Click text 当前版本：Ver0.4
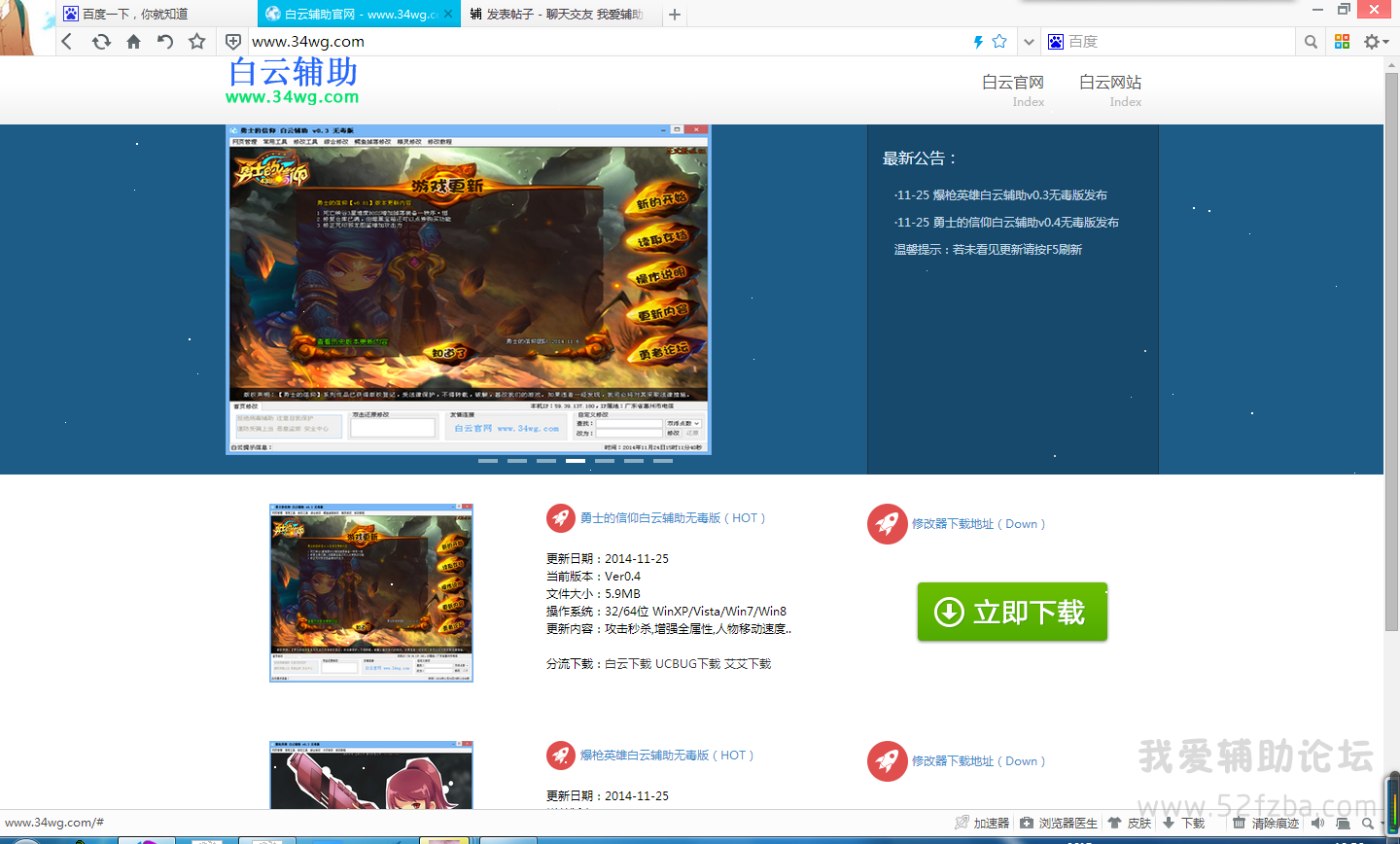1400x844 pixels. pyautogui.click(x=594, y=577)
